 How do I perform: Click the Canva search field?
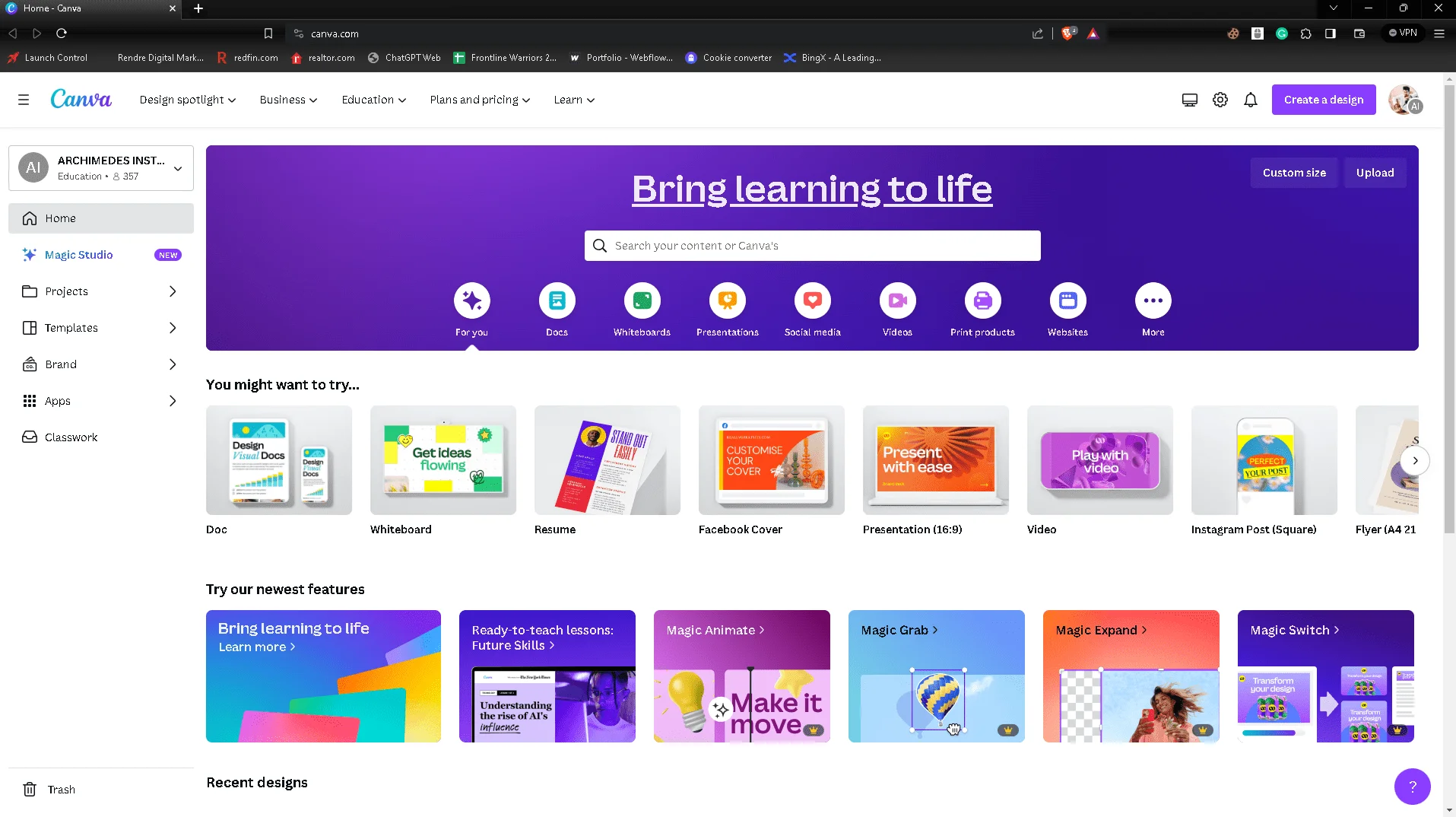pyautogui.click(x=812, y=246)
